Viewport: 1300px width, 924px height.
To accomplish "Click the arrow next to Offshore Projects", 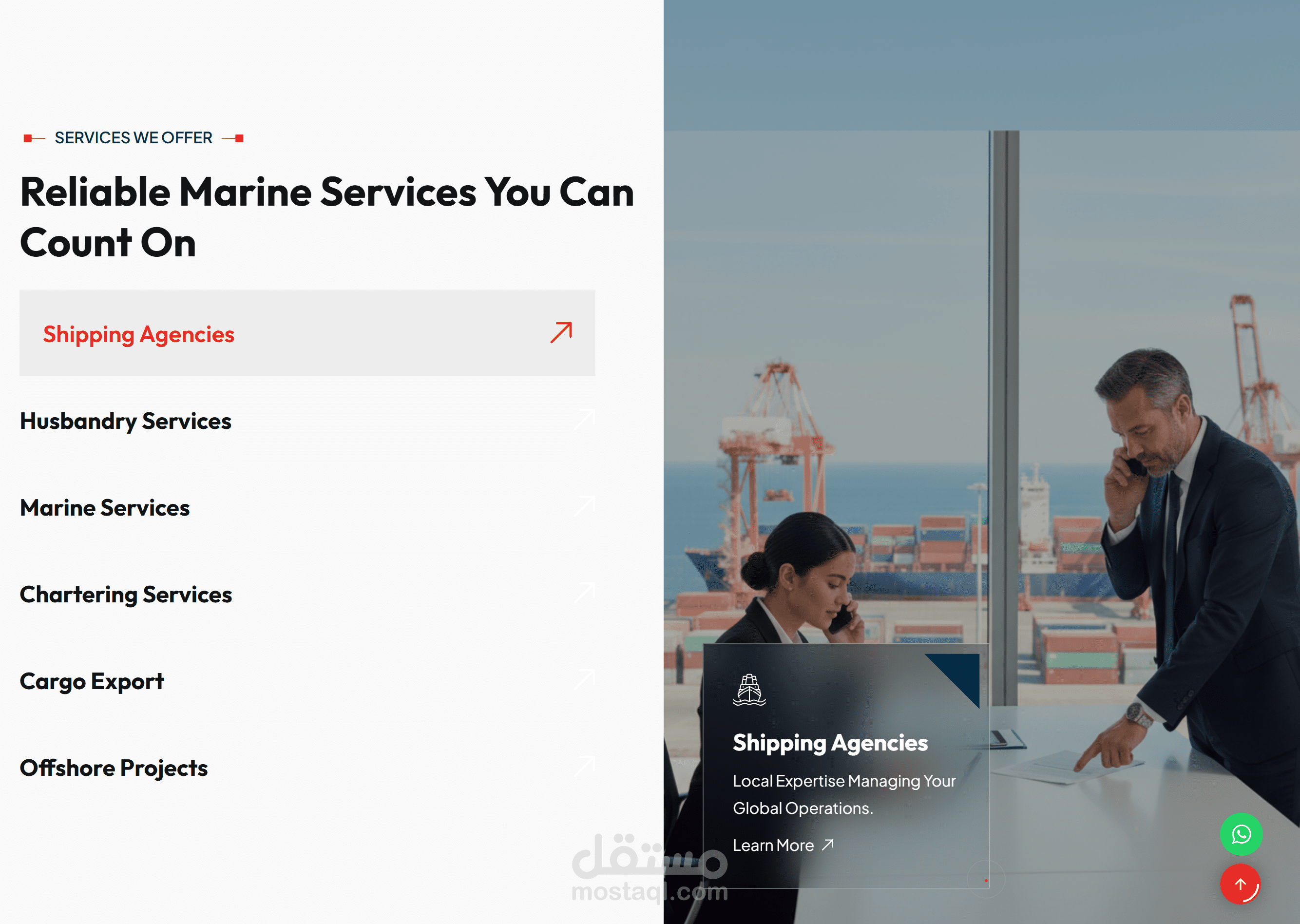I will [x=584, y=767].
